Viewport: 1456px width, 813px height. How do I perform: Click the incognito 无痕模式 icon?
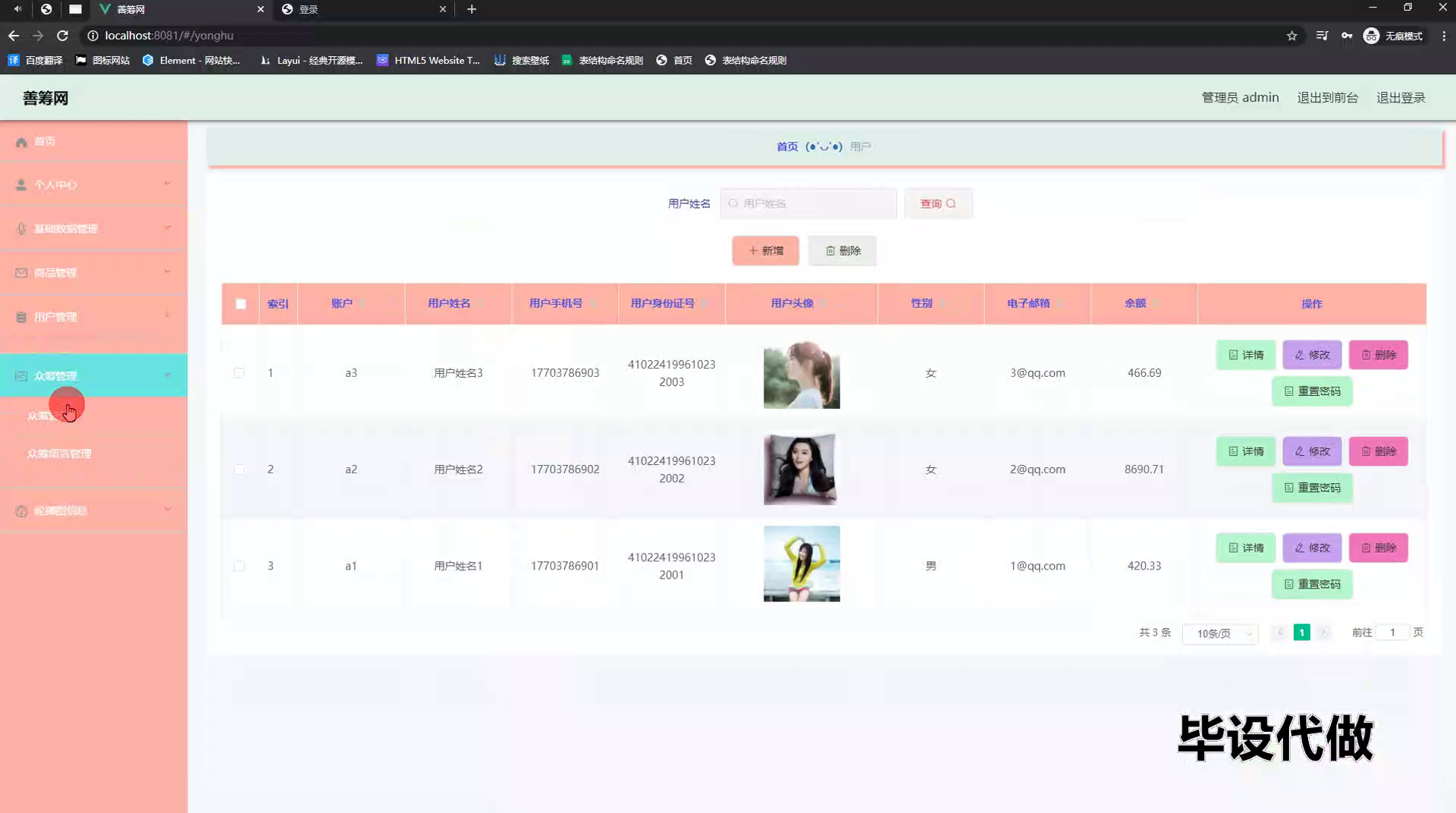point(1393,36)
